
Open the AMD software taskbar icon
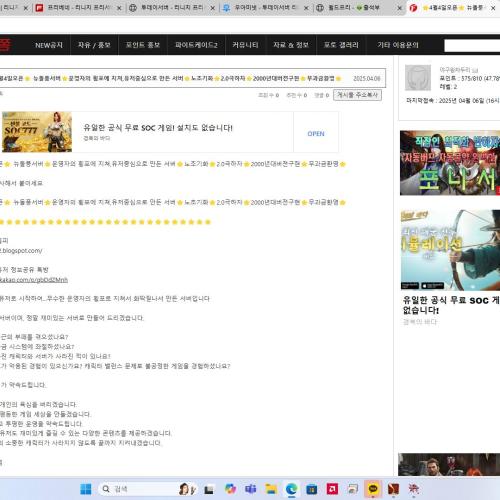[332, 489]
